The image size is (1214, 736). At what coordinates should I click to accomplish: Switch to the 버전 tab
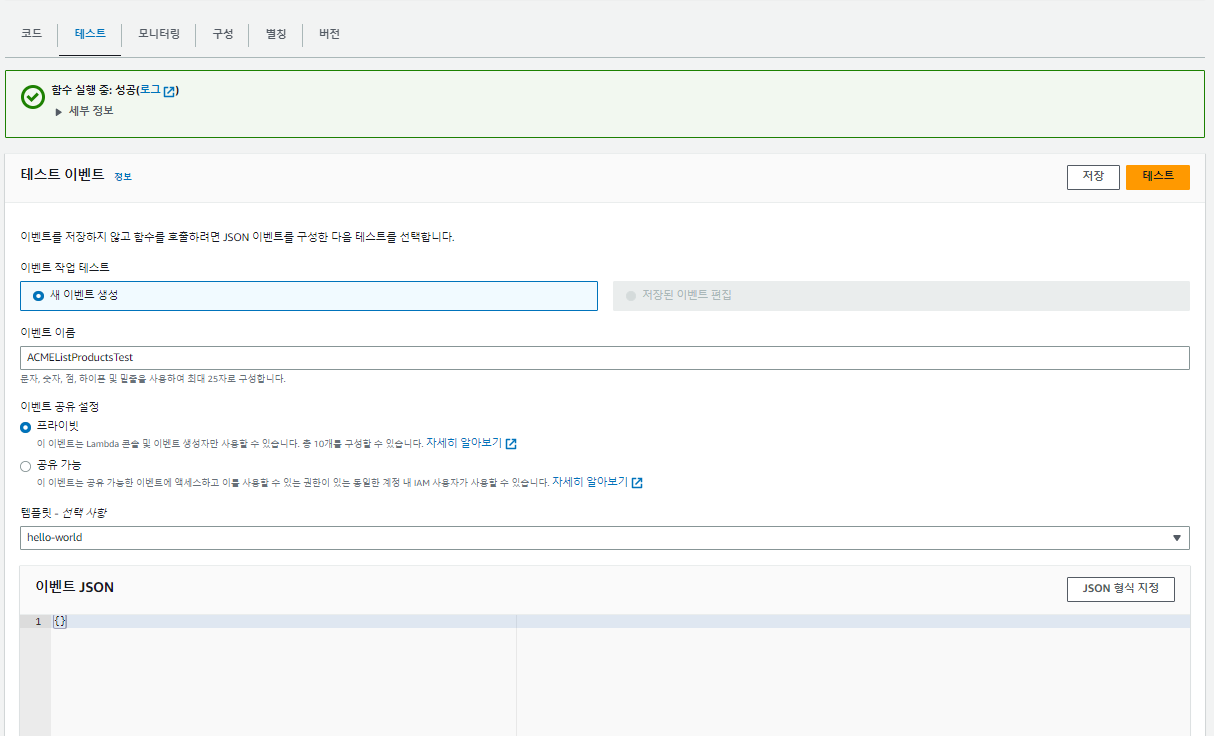tap(329, 33)
